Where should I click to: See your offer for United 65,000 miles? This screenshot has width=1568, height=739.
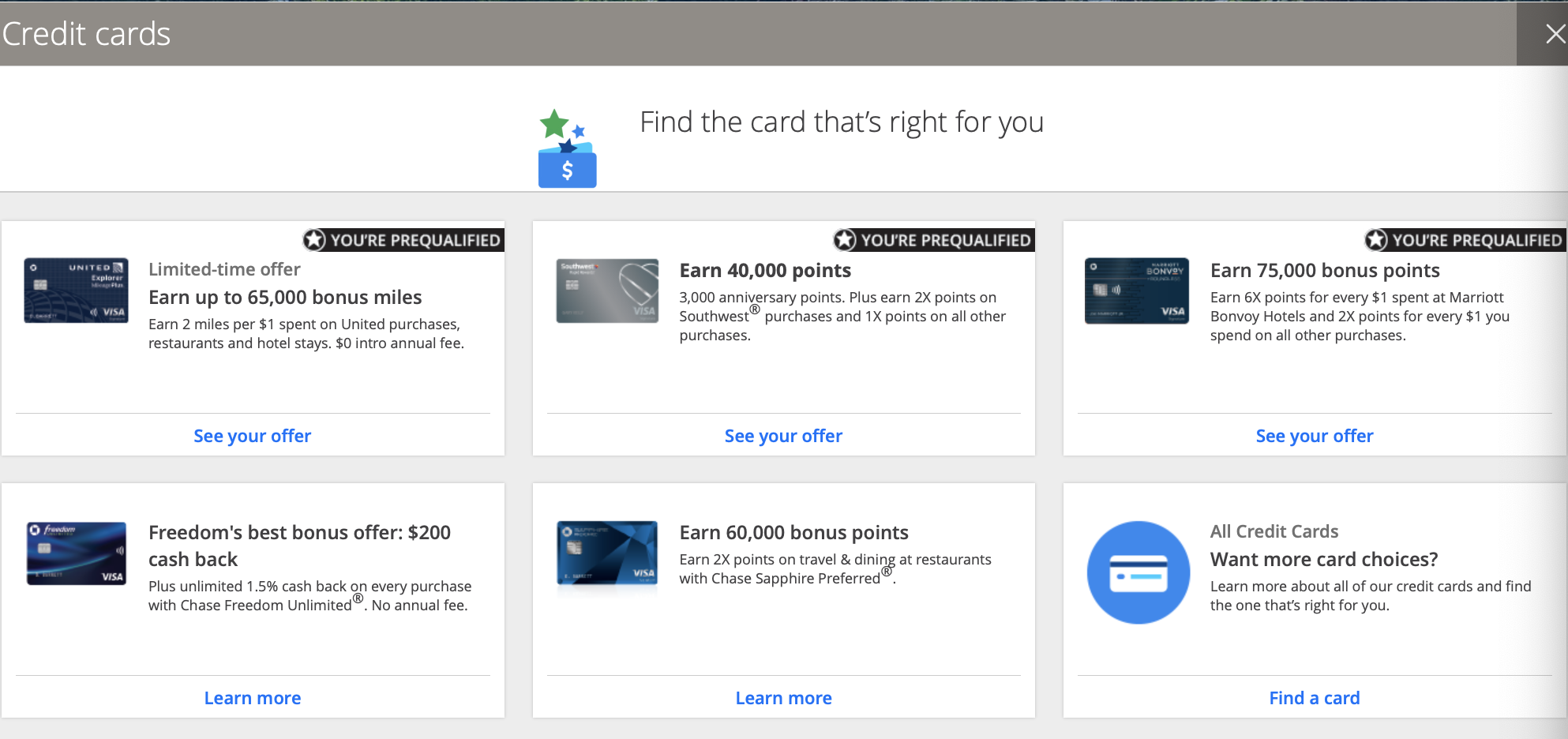253,436
